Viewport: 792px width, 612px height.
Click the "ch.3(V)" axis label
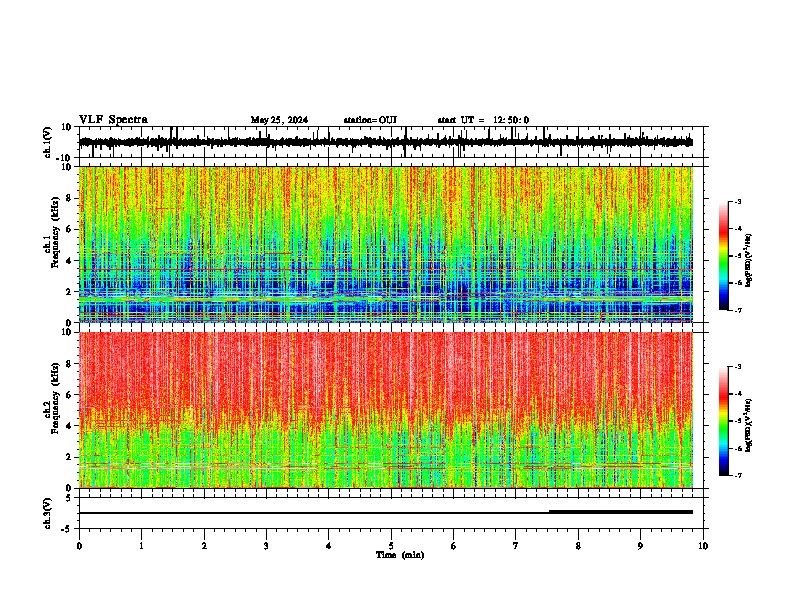(x=48, y=514)
